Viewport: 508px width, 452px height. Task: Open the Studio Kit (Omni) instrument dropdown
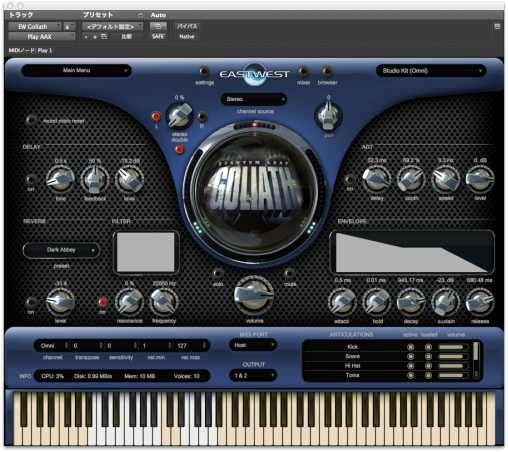[431, 71]
